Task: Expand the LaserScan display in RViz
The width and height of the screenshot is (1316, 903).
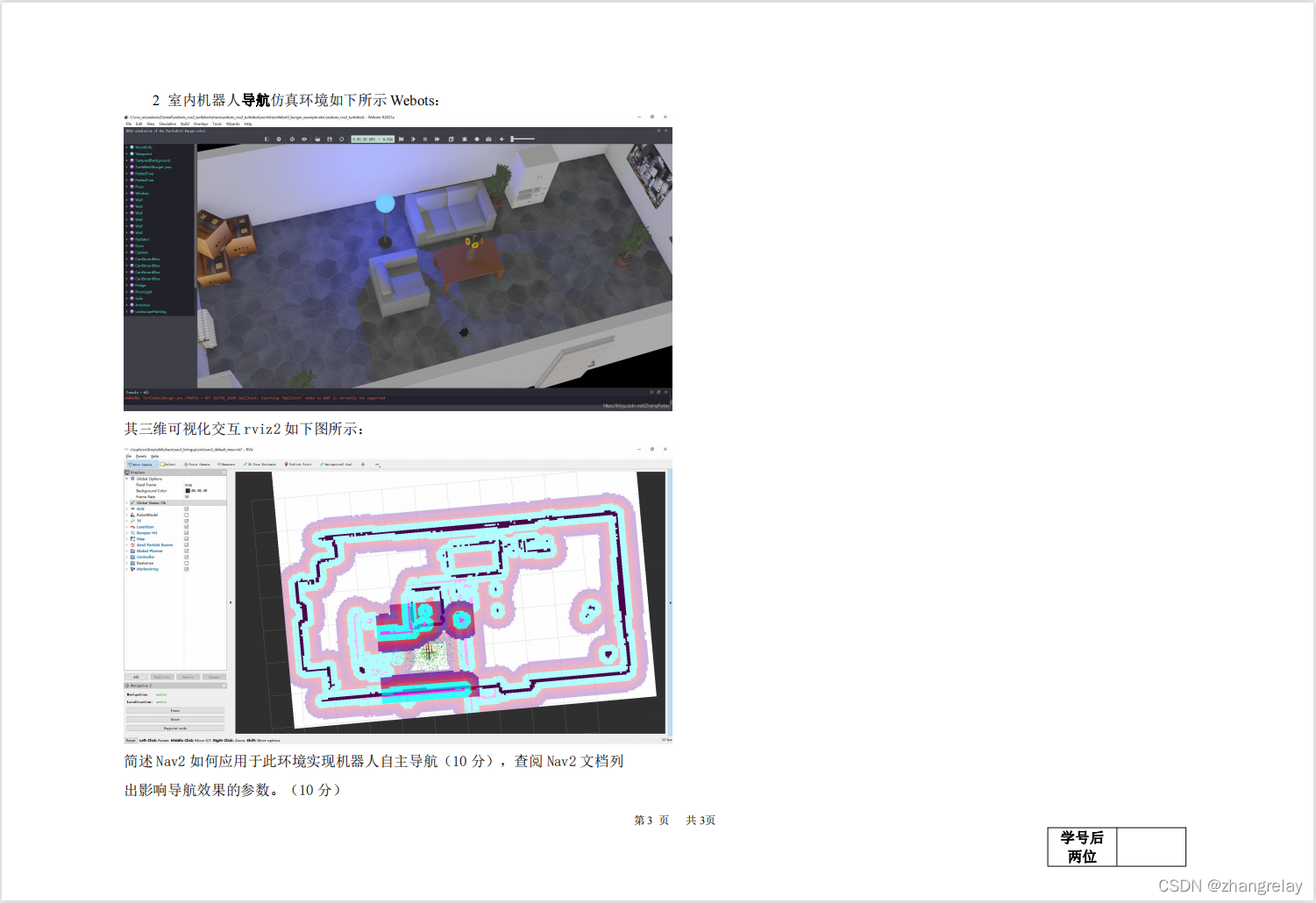Action: pyautogui.click(x=126, y=527)
